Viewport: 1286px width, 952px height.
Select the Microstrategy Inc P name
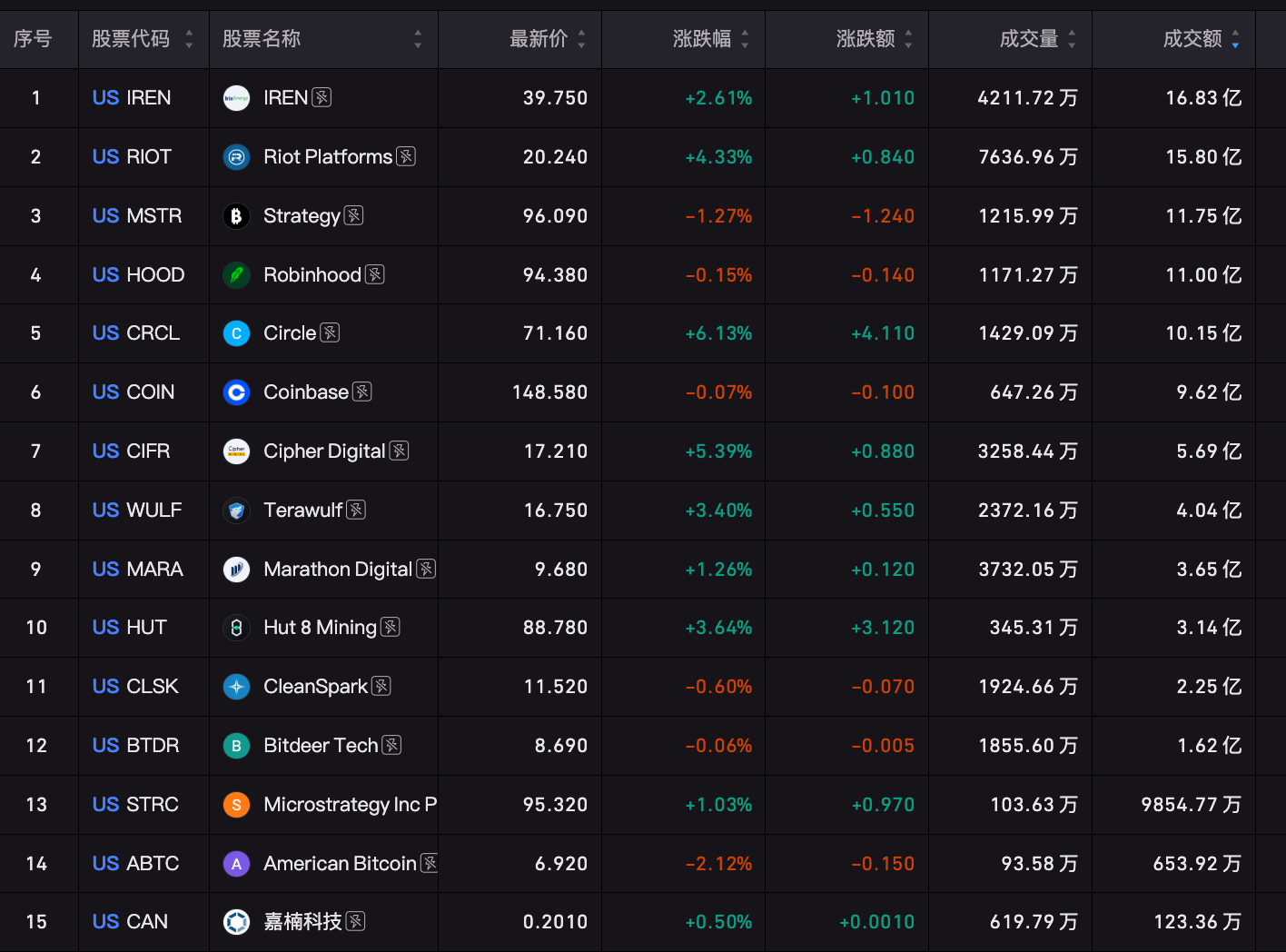(350, 805)
